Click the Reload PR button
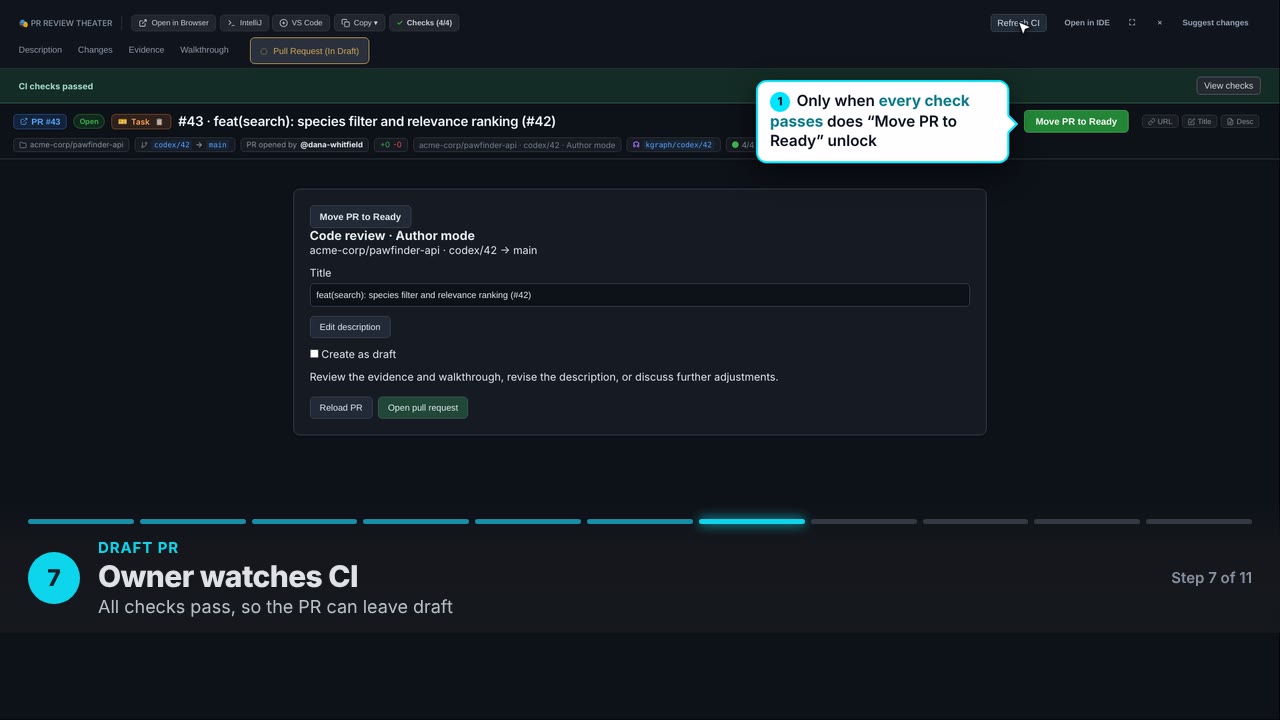1280x720 pixels. point(341,408)
